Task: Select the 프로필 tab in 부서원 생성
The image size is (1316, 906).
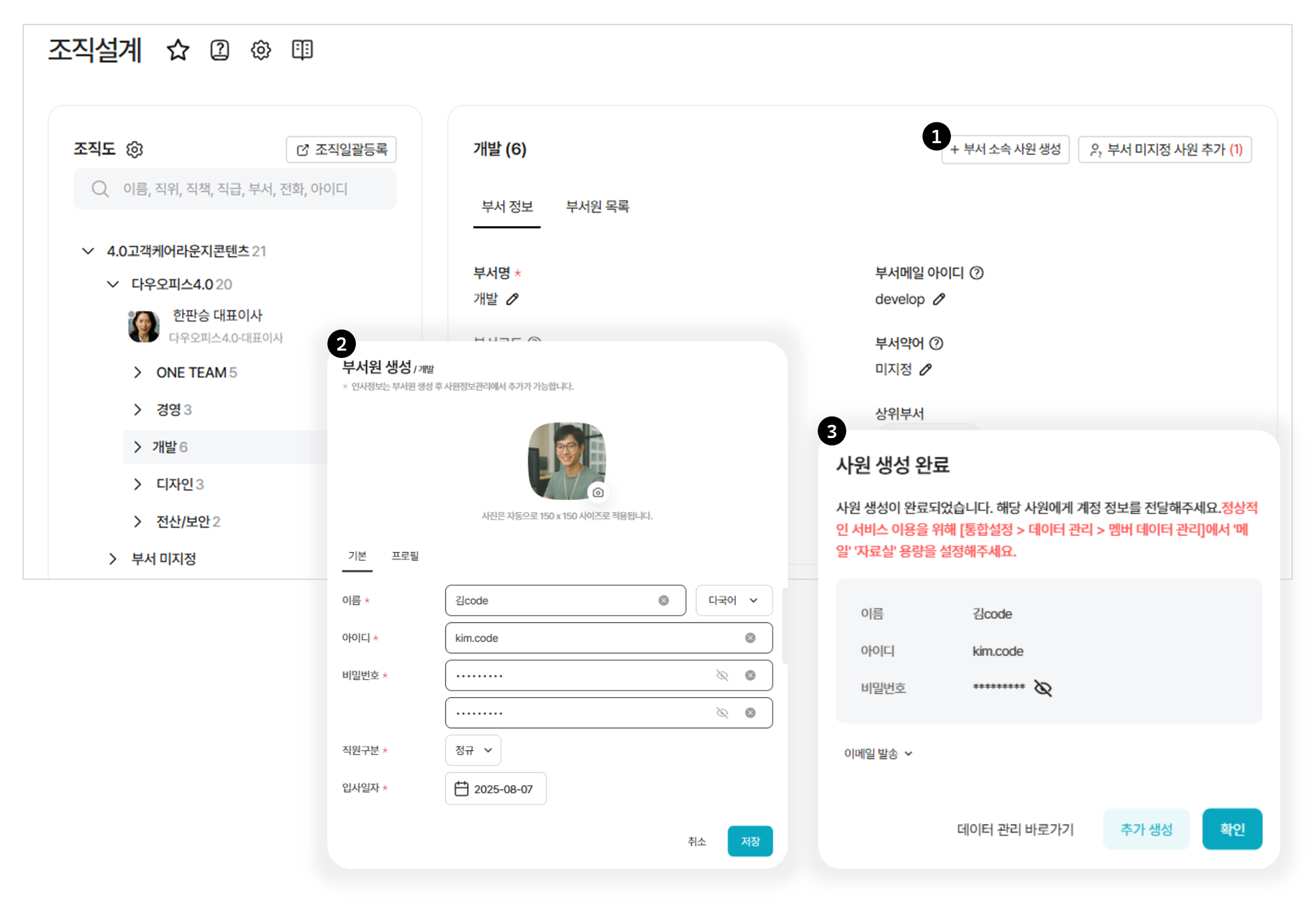Action: tap(405, 556)
